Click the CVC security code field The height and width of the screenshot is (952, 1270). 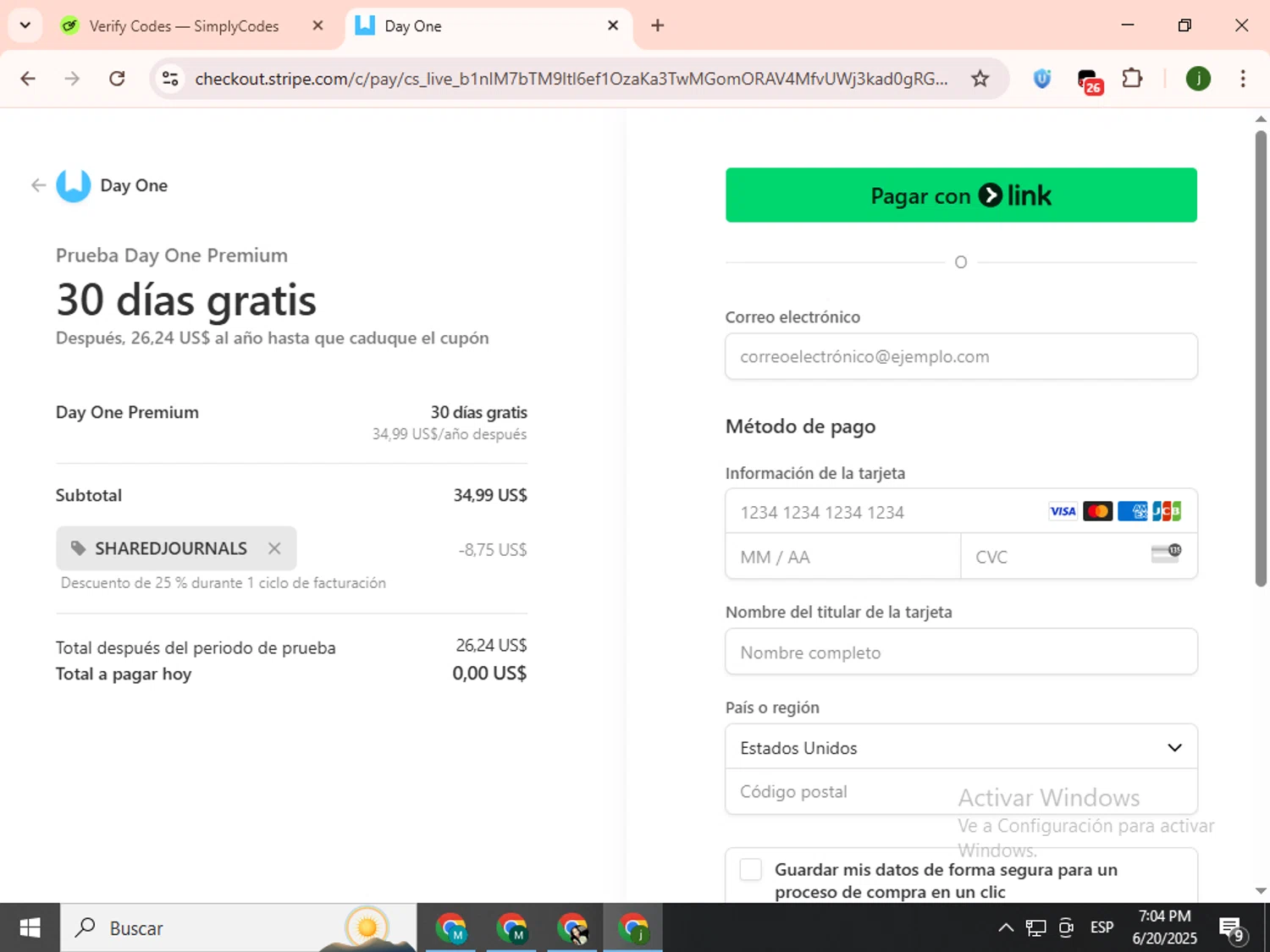click(1079, 557)
